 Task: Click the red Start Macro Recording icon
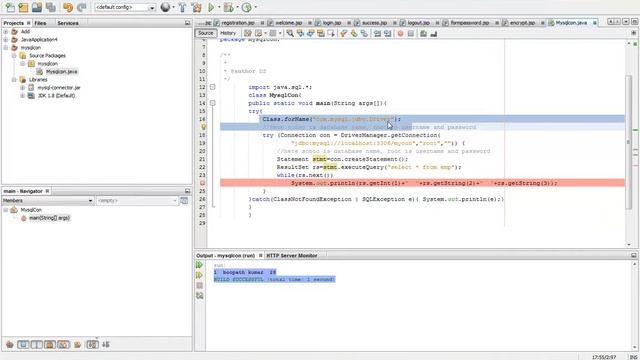click(400, 33)
